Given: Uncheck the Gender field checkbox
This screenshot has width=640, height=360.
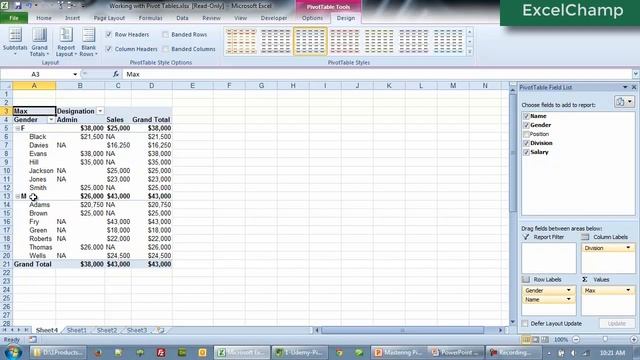Looking at the screenshot, I should pyautogui.click(x=526, y=125).
